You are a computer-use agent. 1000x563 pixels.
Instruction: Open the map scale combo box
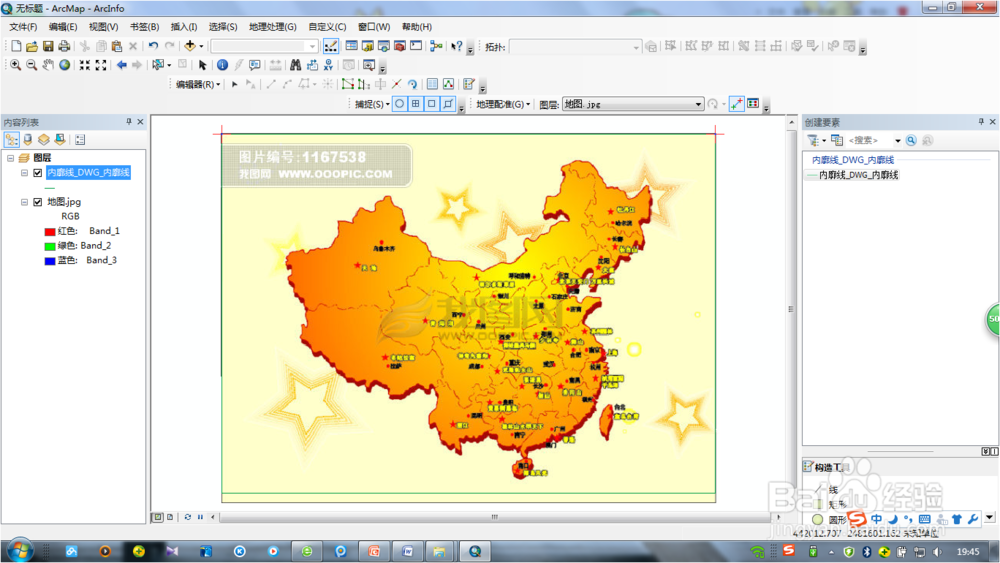point(265,46)
